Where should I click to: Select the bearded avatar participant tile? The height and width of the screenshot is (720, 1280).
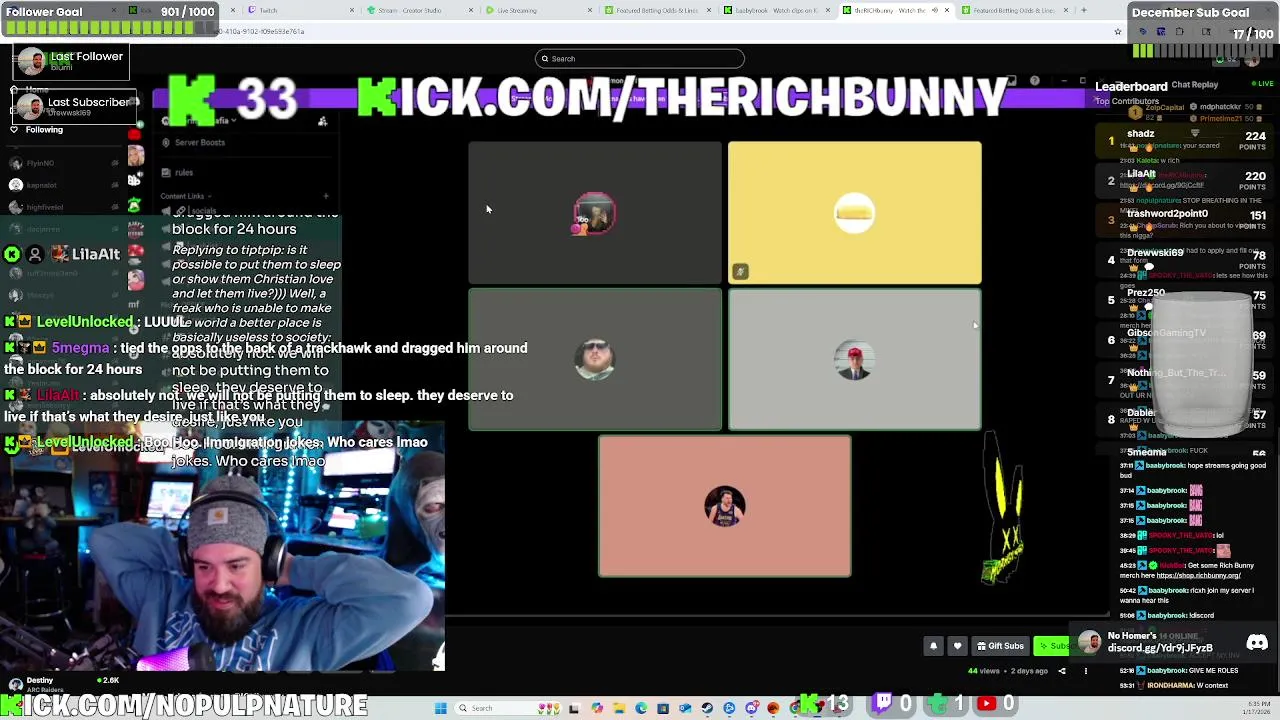(x=595, y=359)
